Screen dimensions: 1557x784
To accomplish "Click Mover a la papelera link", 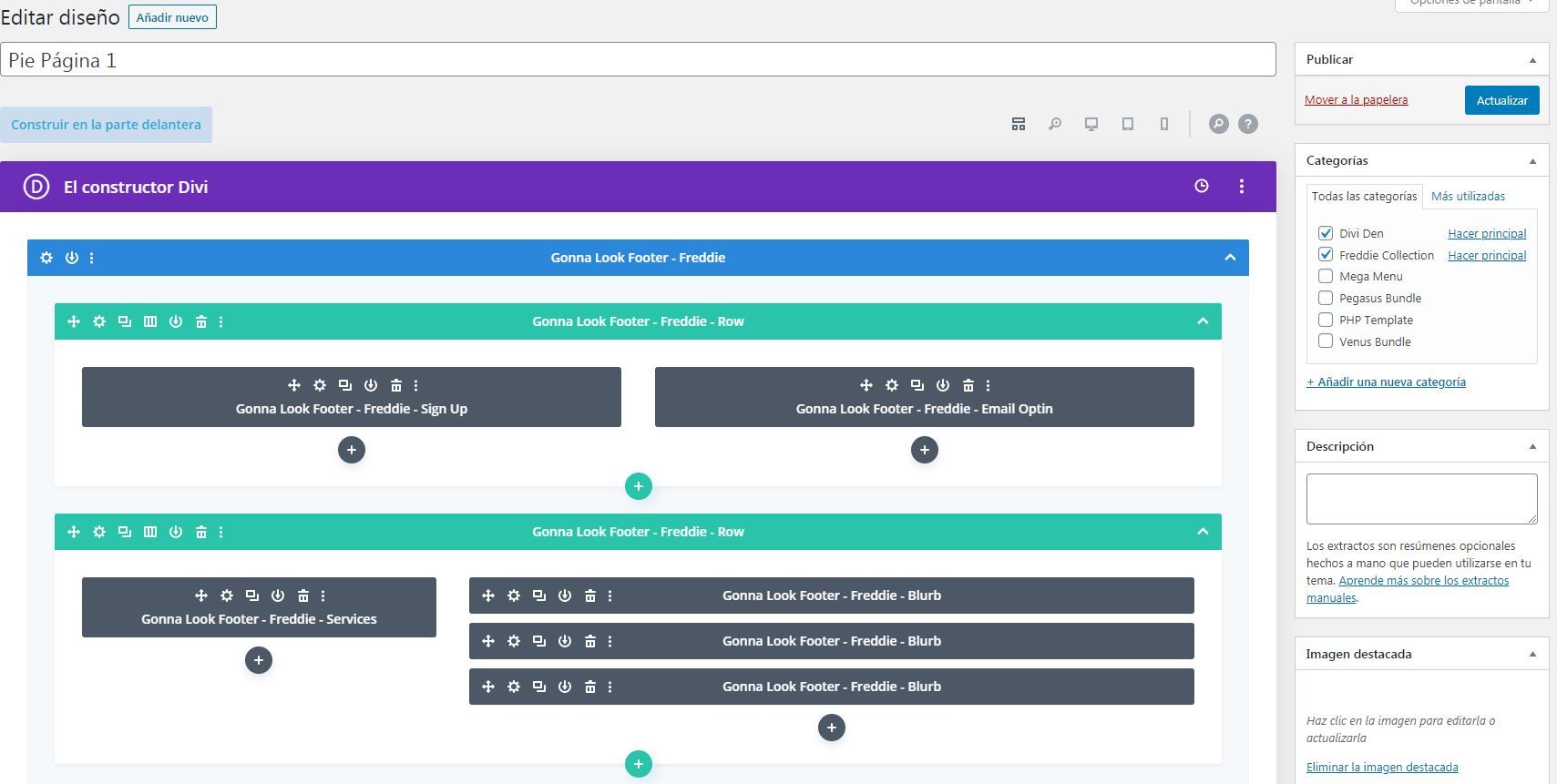I will pos(1356,100).
